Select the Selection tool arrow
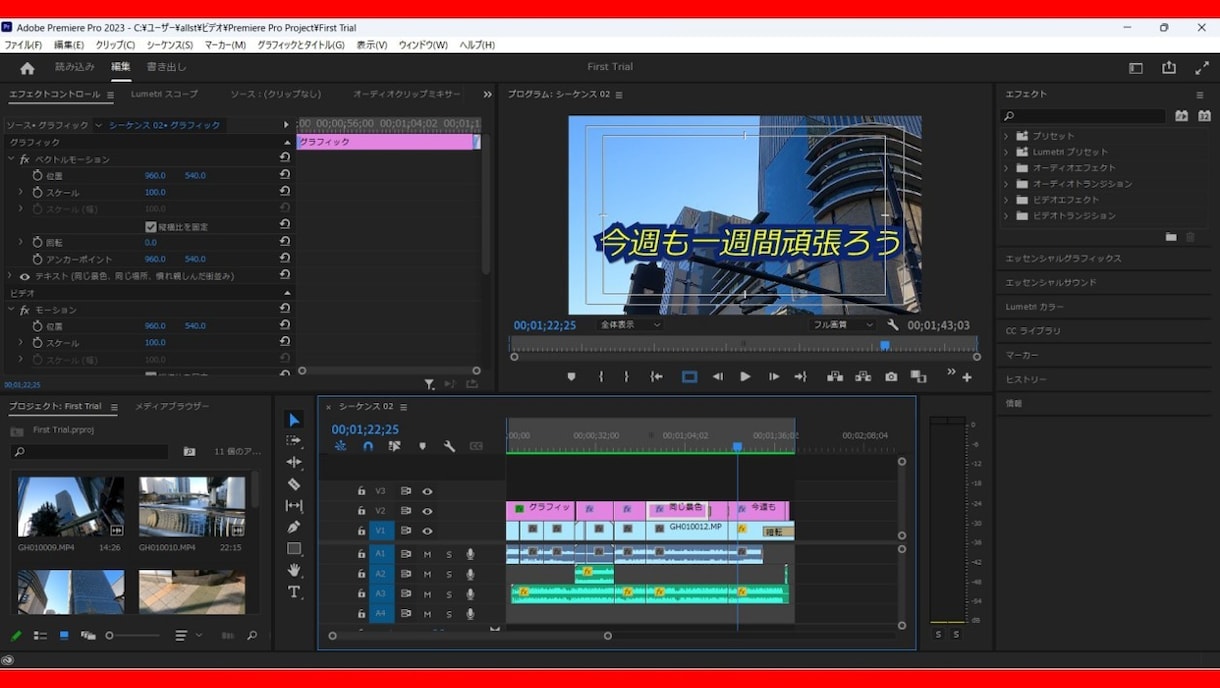 pyautogui.click(x=294, y=420)
